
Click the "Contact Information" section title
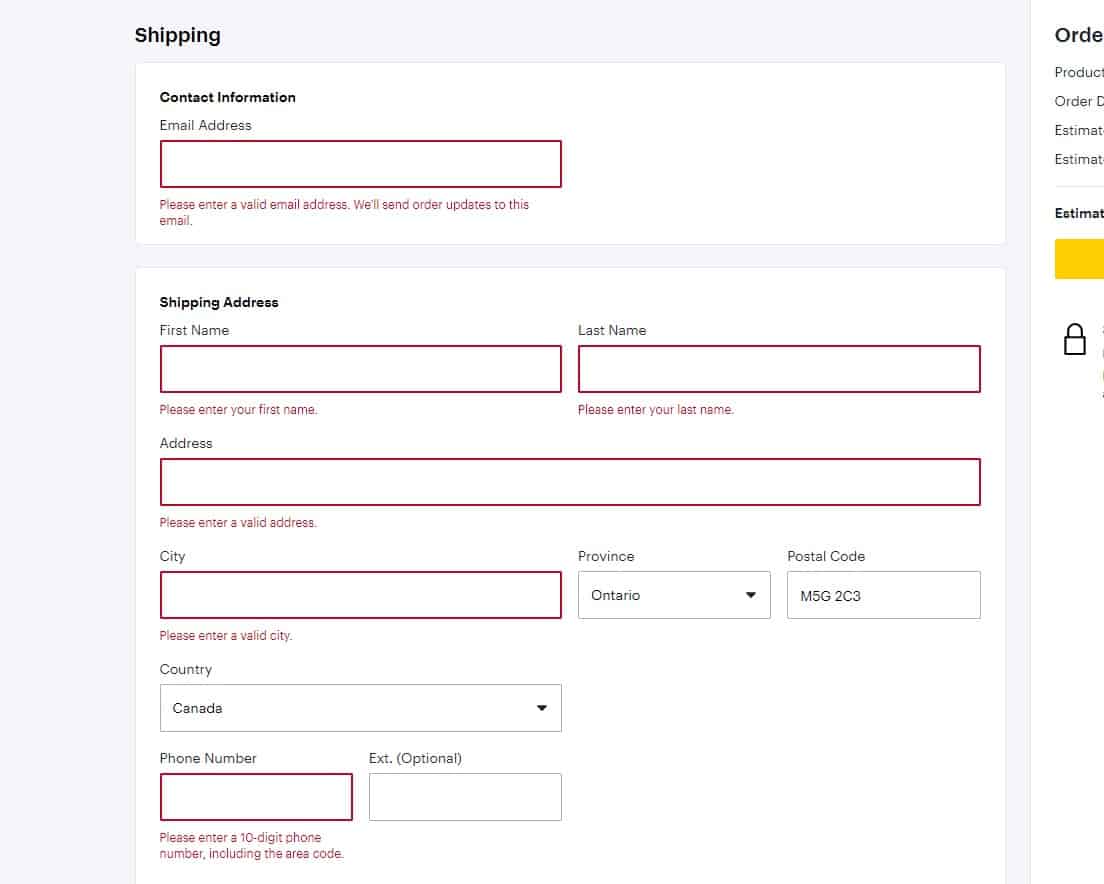[x=227, y=97]
